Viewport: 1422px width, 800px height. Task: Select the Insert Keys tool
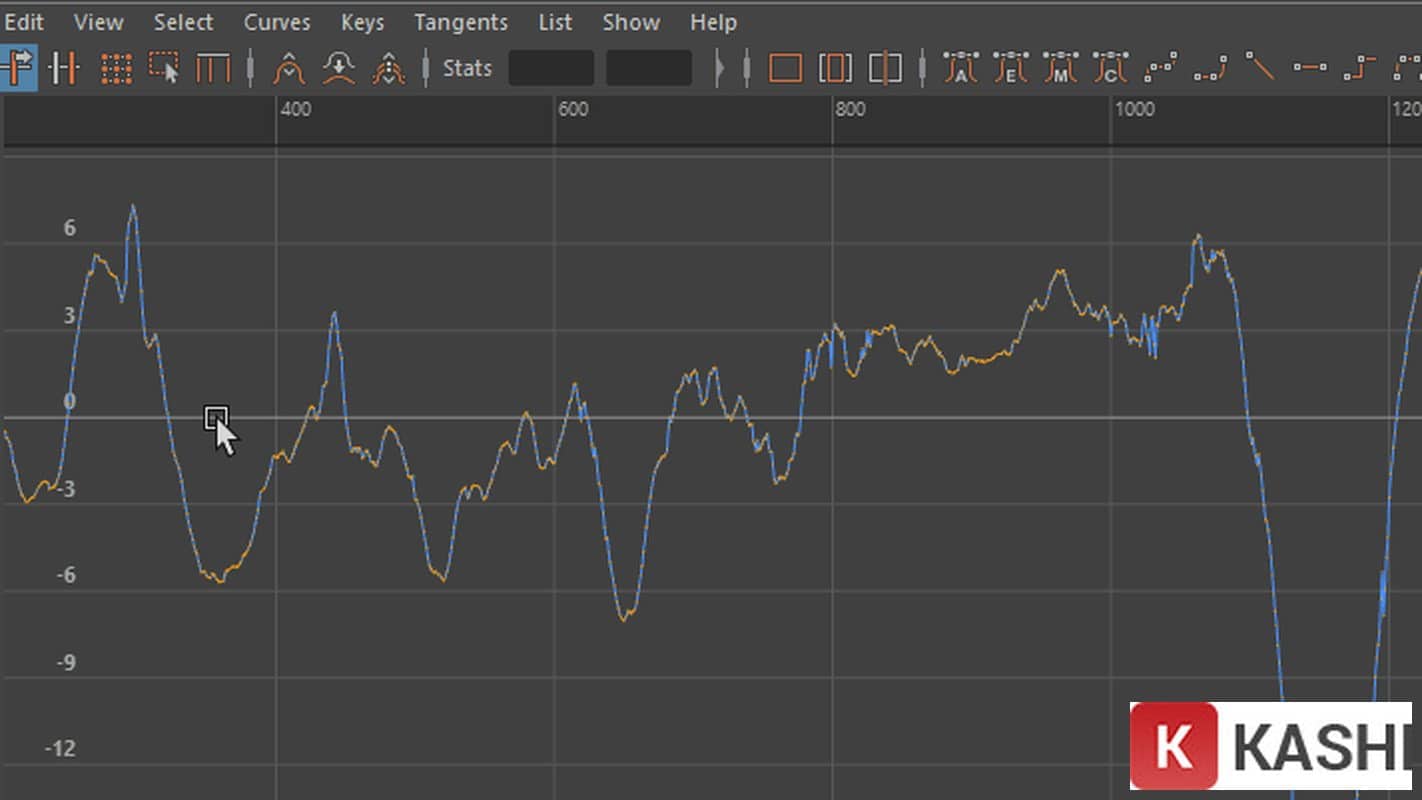point(64,68)
